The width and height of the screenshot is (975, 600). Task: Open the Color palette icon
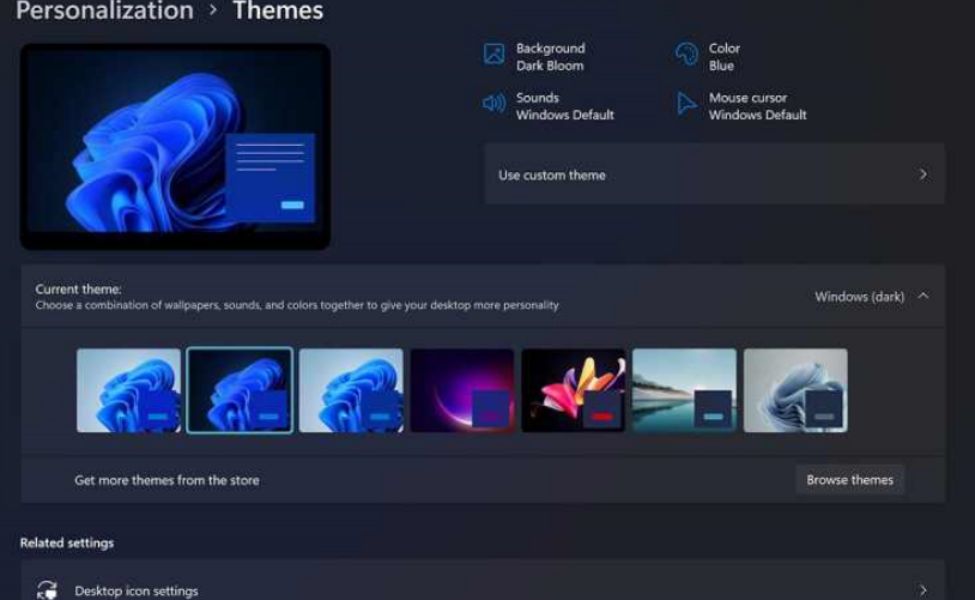687,54
